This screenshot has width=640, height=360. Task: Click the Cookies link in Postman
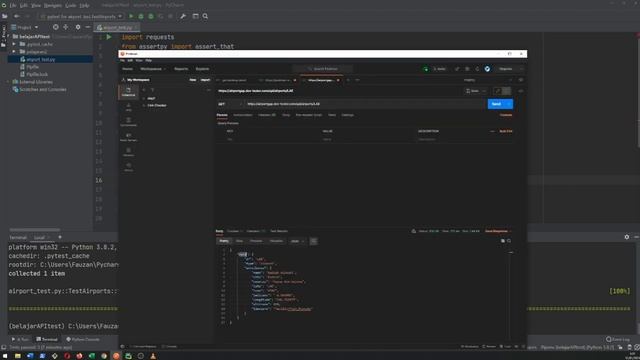point(506,115)
